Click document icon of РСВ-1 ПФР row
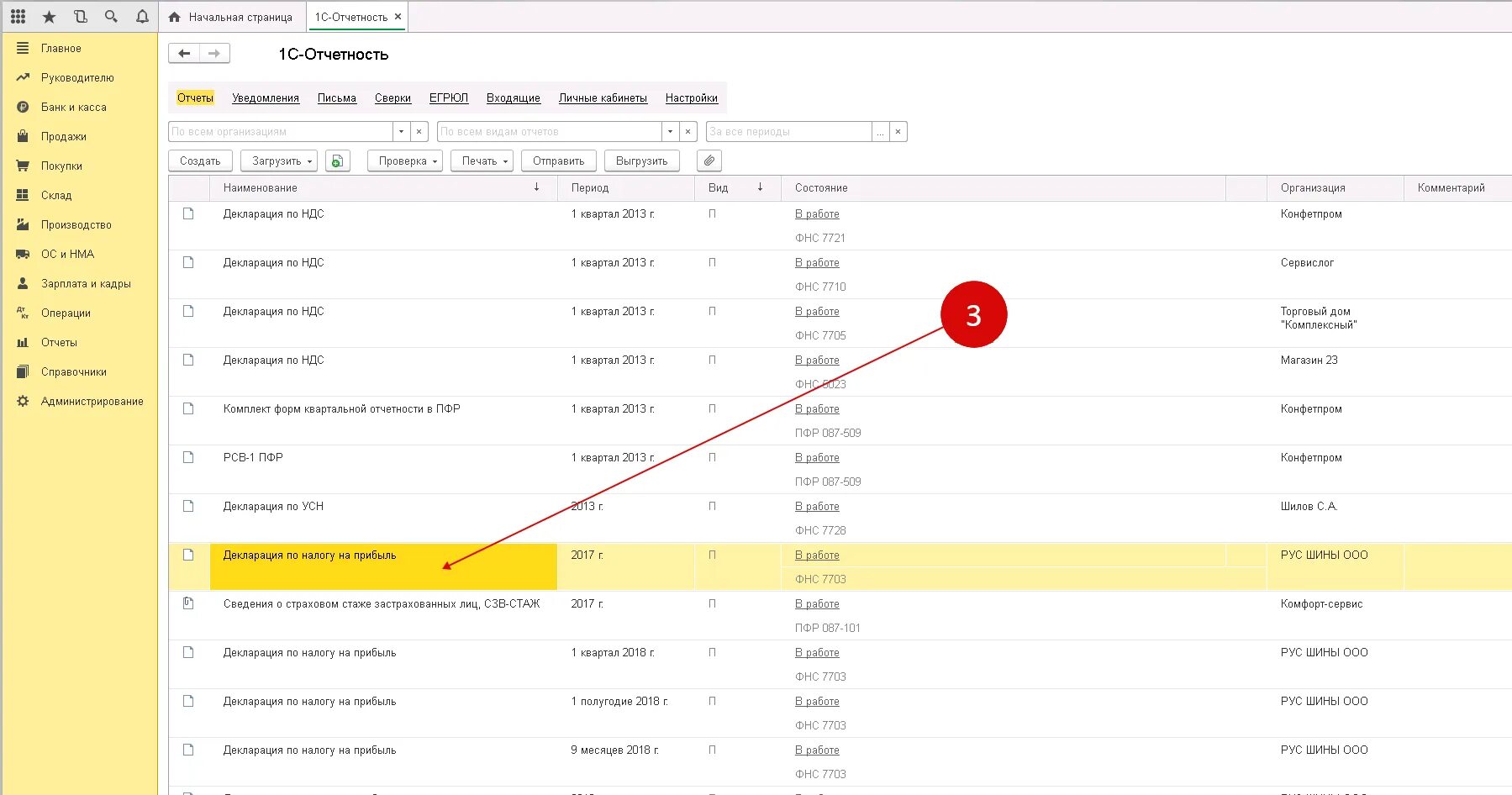The width and height of the screenshot is (1512, 795). (188, 457)
